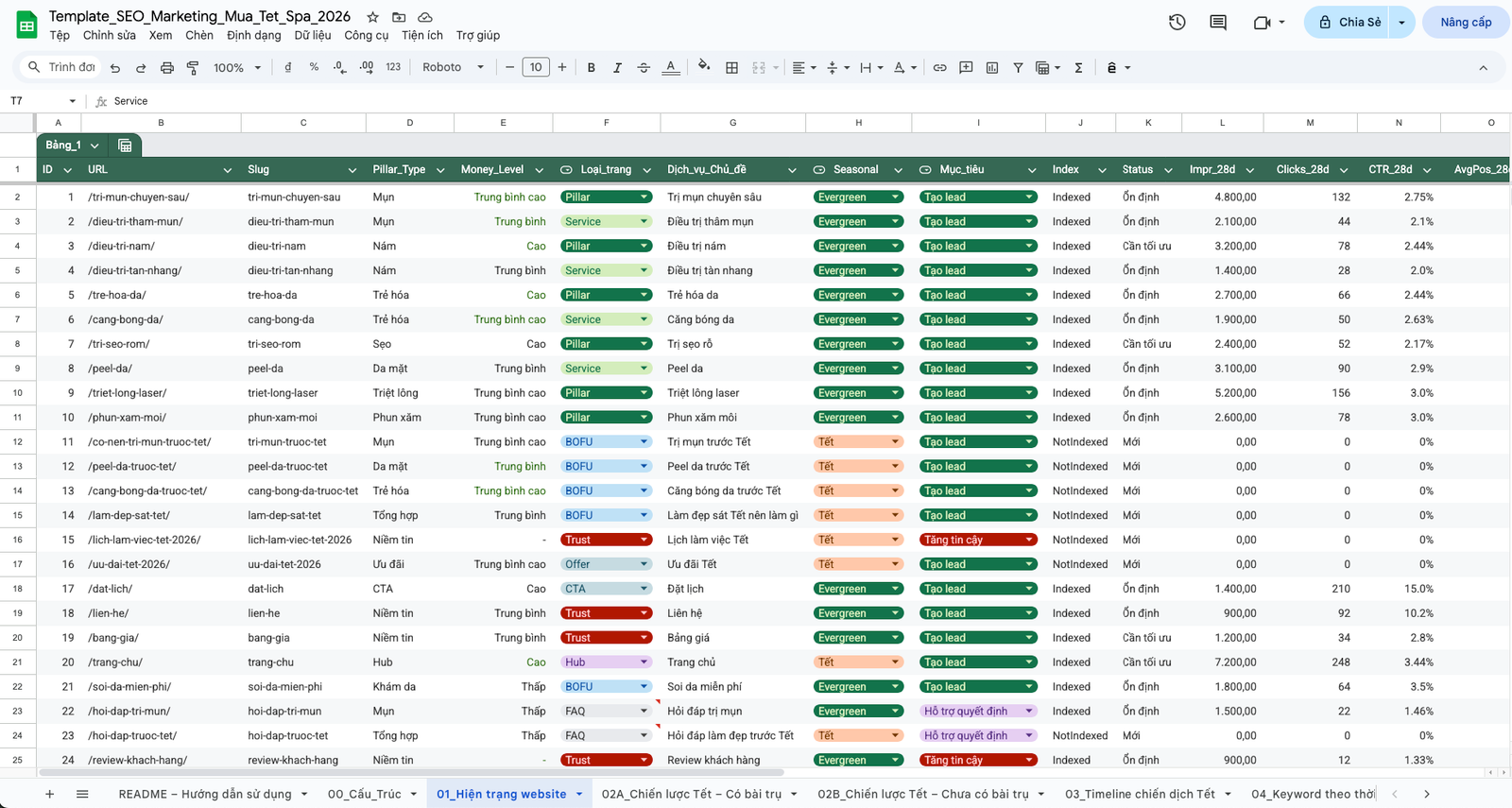This screenshot has height=808, width=1512.
Task: Open the Roboto font dropdown
Action: pos(454,67)
